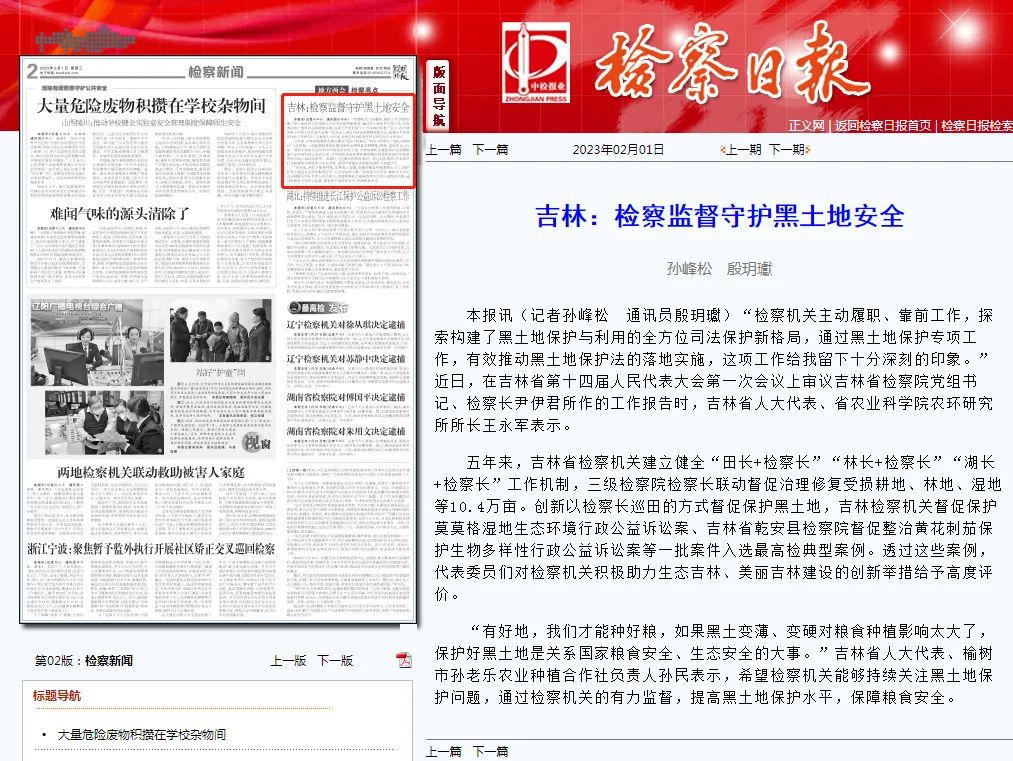Click 湖北 长江保护 article on page image

(x=348, y=198)
